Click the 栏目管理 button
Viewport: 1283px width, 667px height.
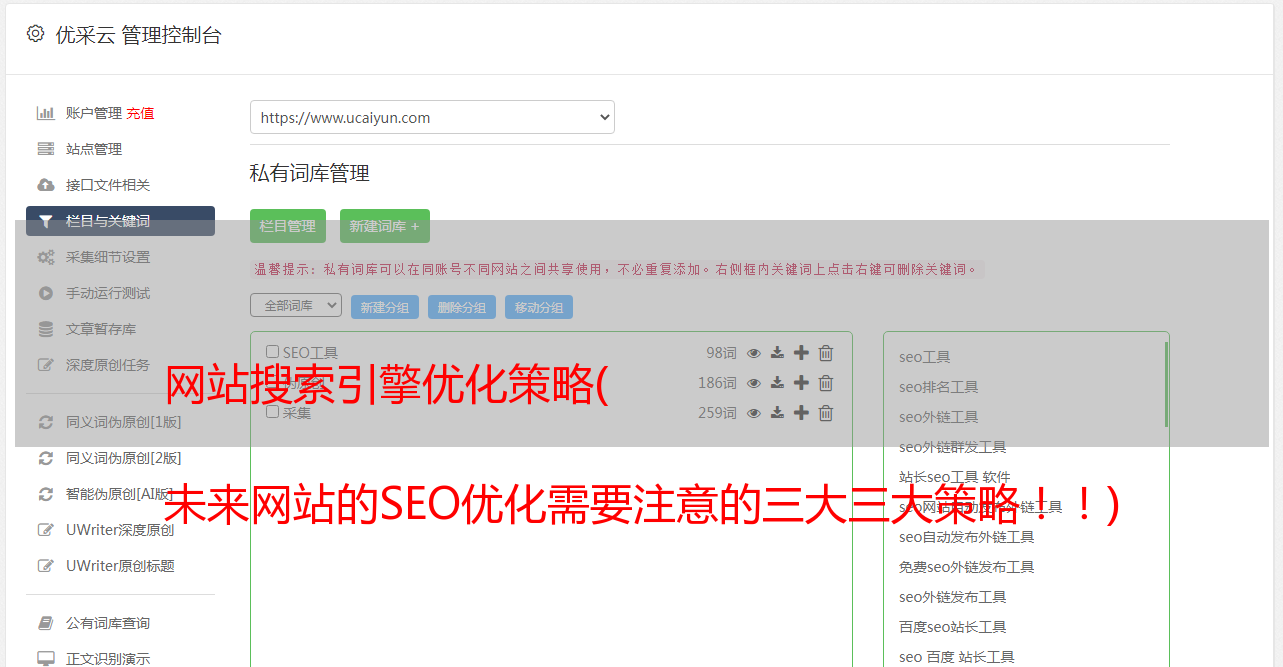click(x=288, y=226)
